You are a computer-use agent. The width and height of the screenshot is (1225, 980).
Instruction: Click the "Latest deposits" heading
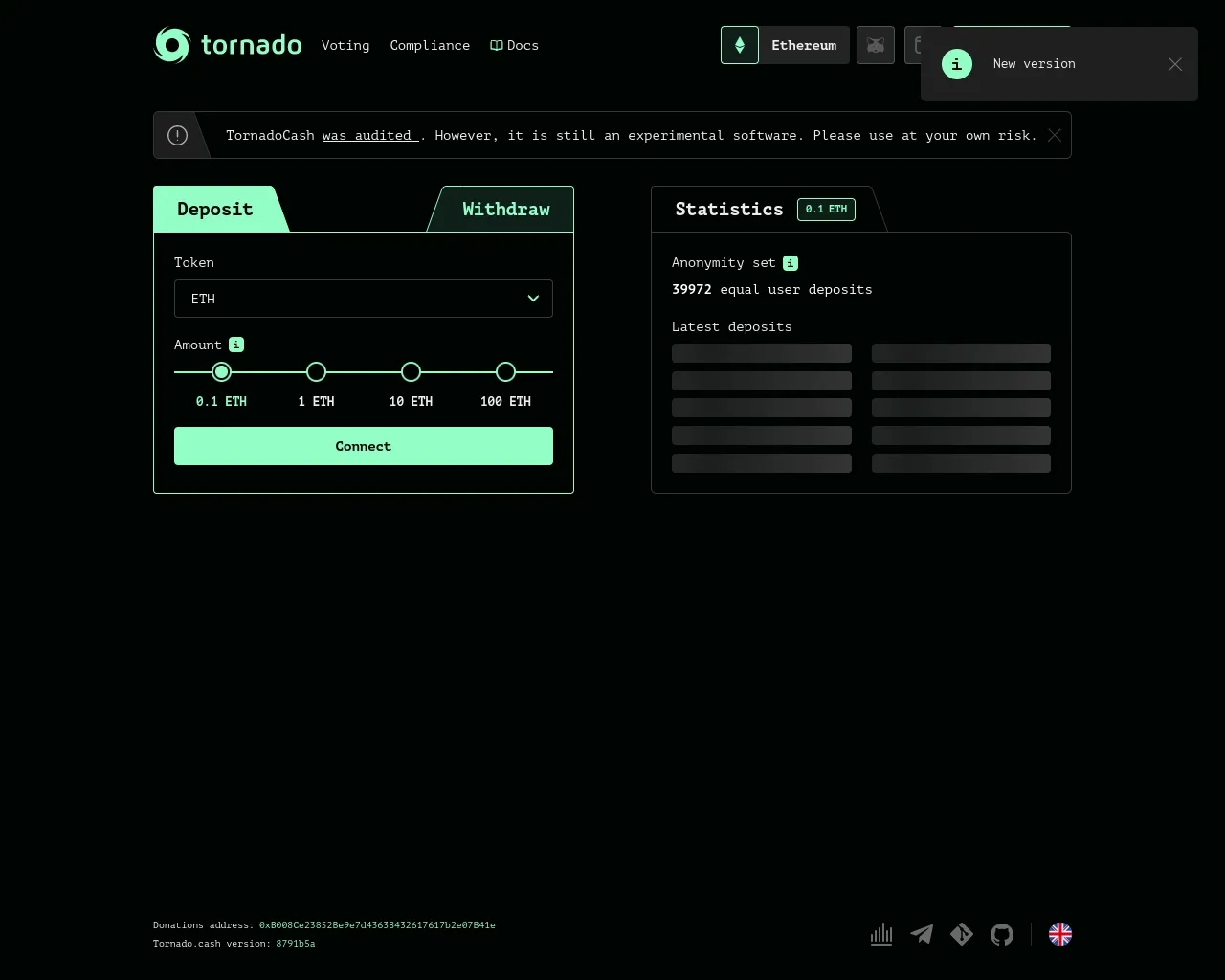point(732,326)
